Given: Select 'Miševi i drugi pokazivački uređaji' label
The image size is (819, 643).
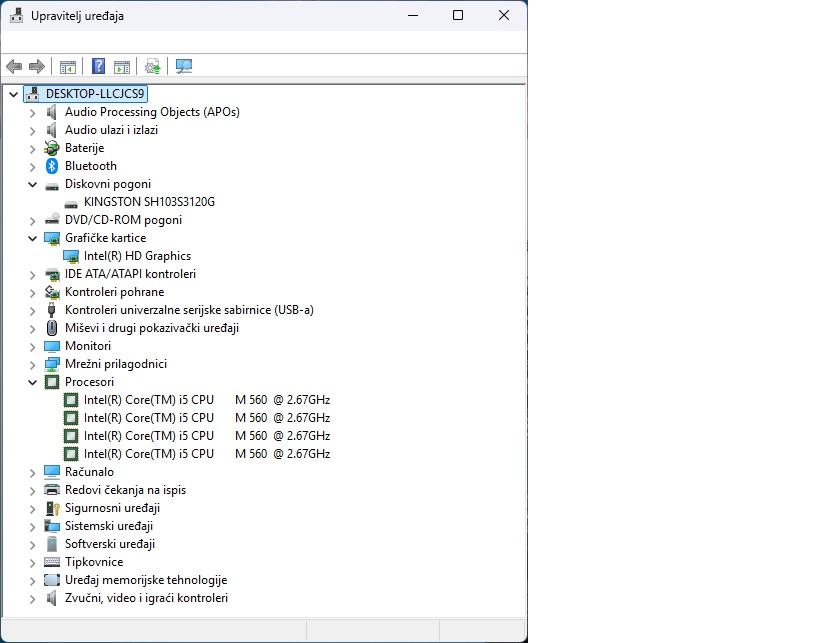Looking at the screenshot, I should [152, 328].
